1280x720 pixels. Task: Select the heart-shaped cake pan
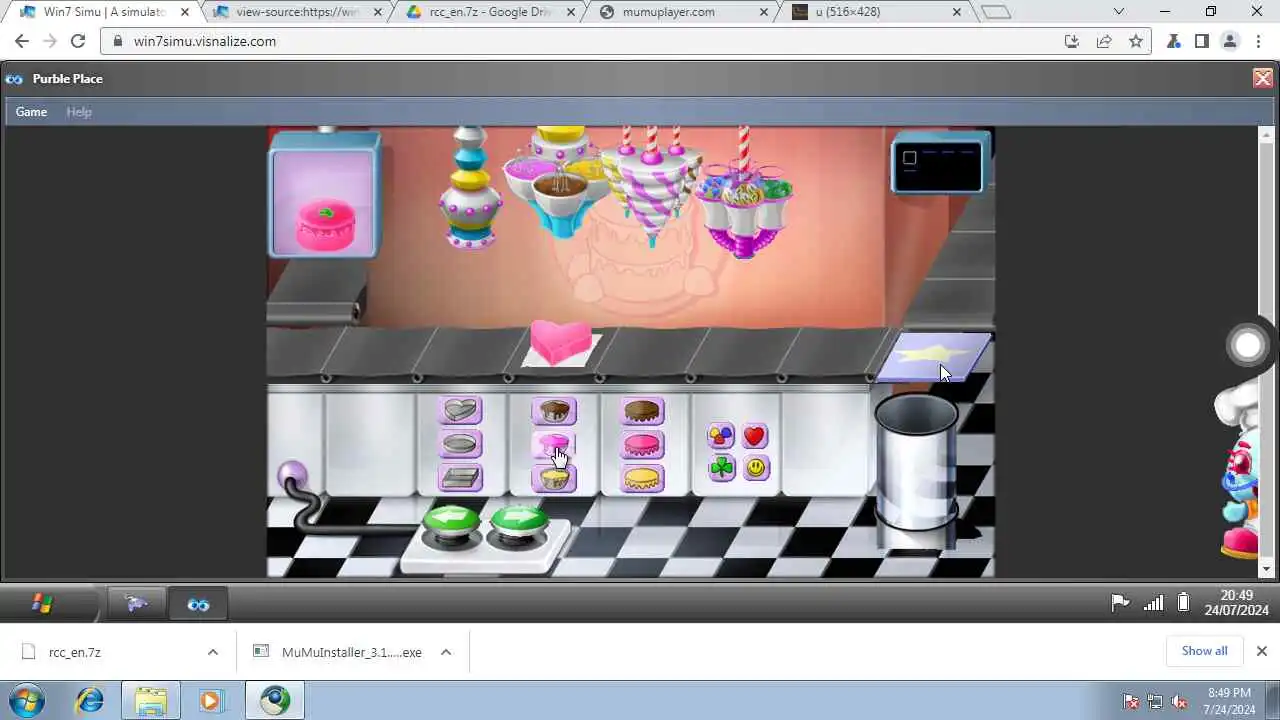[x=461, y=410]
